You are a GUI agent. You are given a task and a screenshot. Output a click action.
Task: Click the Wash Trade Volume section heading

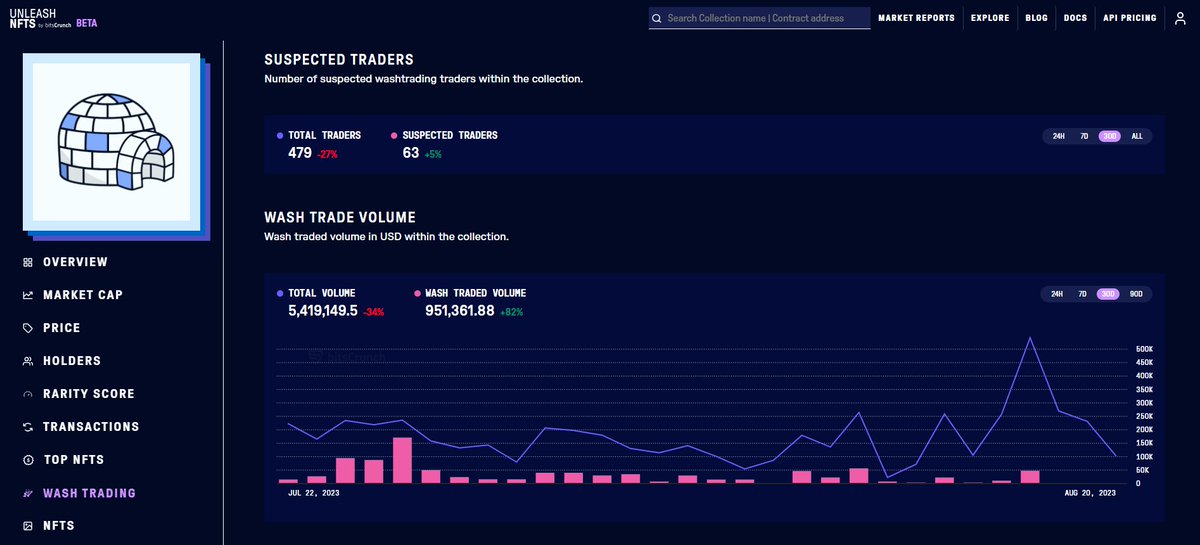coord(340,217)
